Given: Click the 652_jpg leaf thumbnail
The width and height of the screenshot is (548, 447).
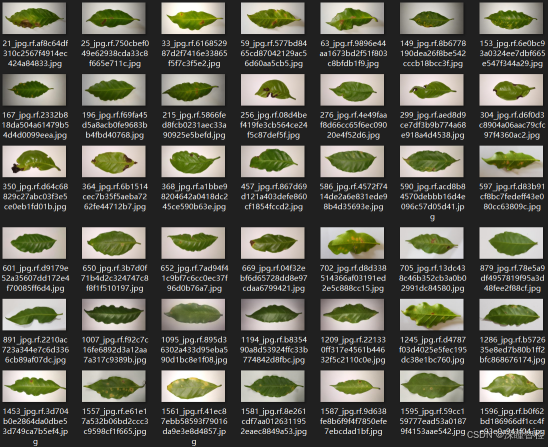Looking at the screenshot, I should [x=193, y=243].
